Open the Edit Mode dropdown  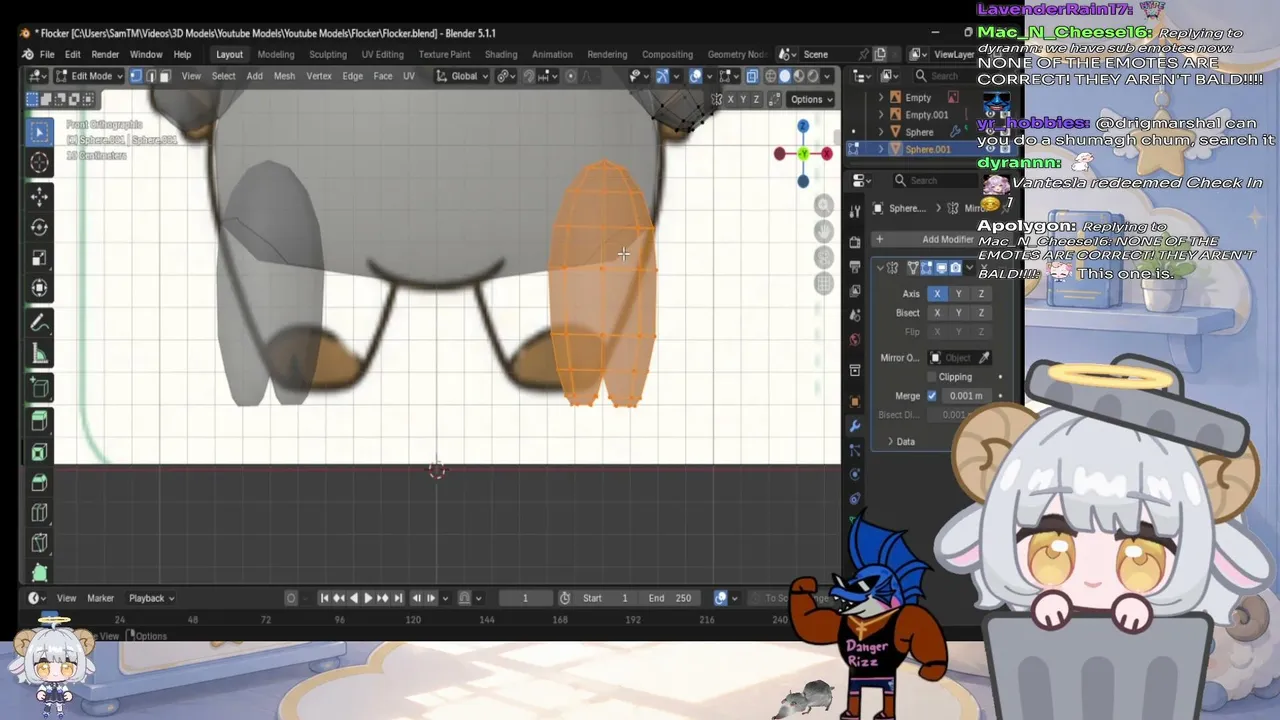[x=89, y=76]
